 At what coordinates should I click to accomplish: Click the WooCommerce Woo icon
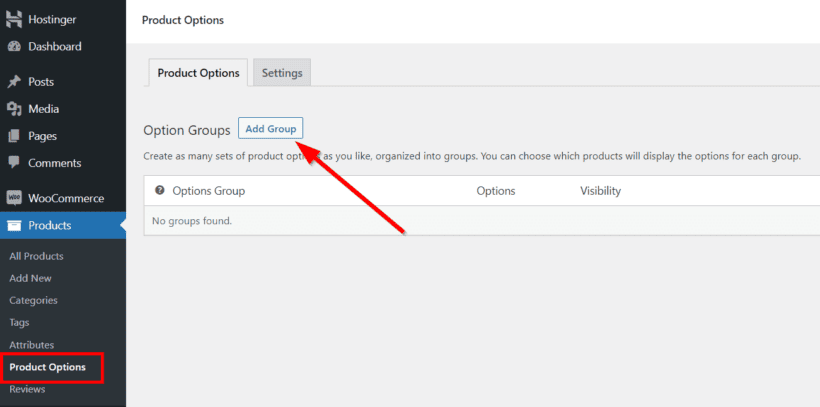pos(14,198)
